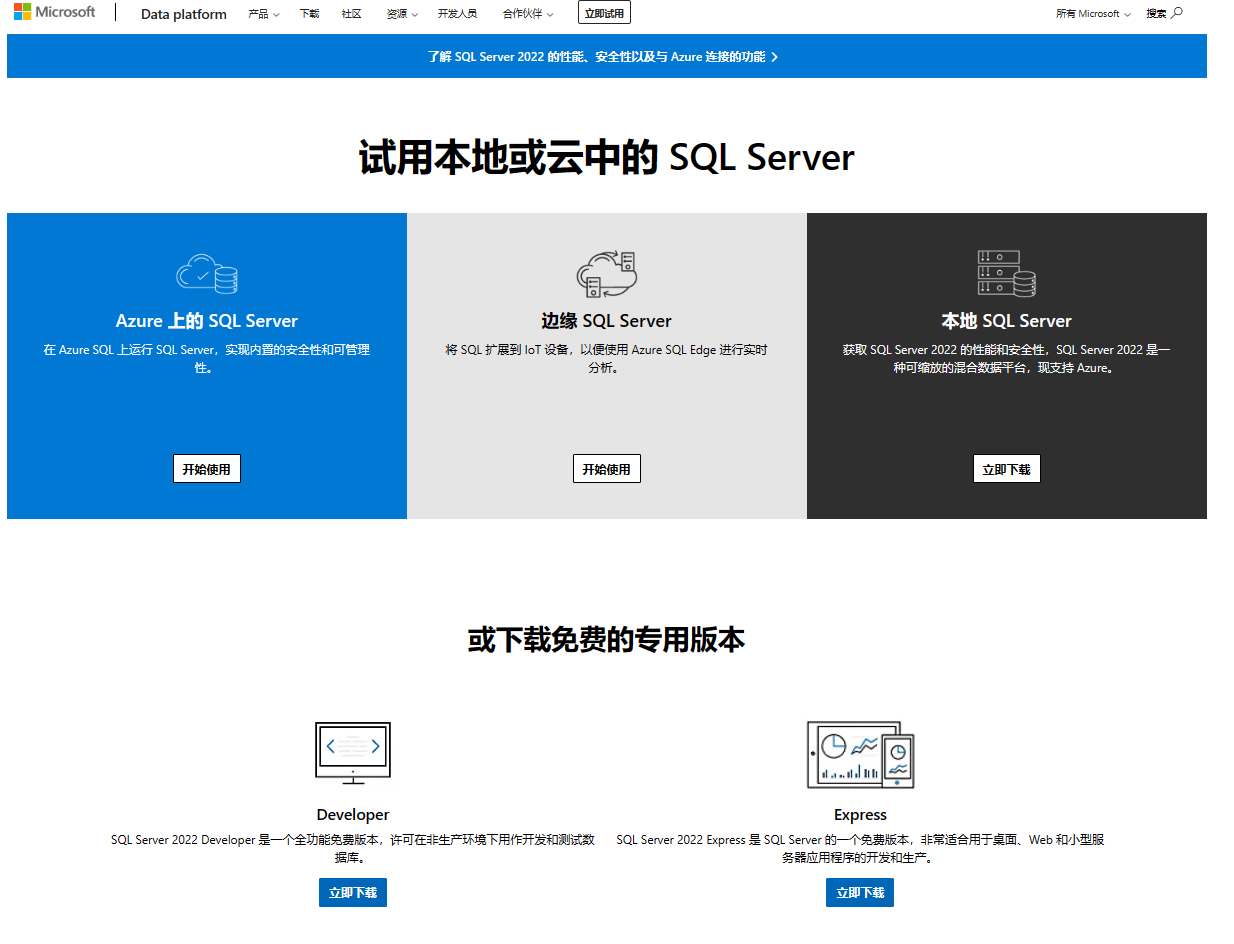
Task: Click 立即下载 under Express edition
Action: [860, 893]
